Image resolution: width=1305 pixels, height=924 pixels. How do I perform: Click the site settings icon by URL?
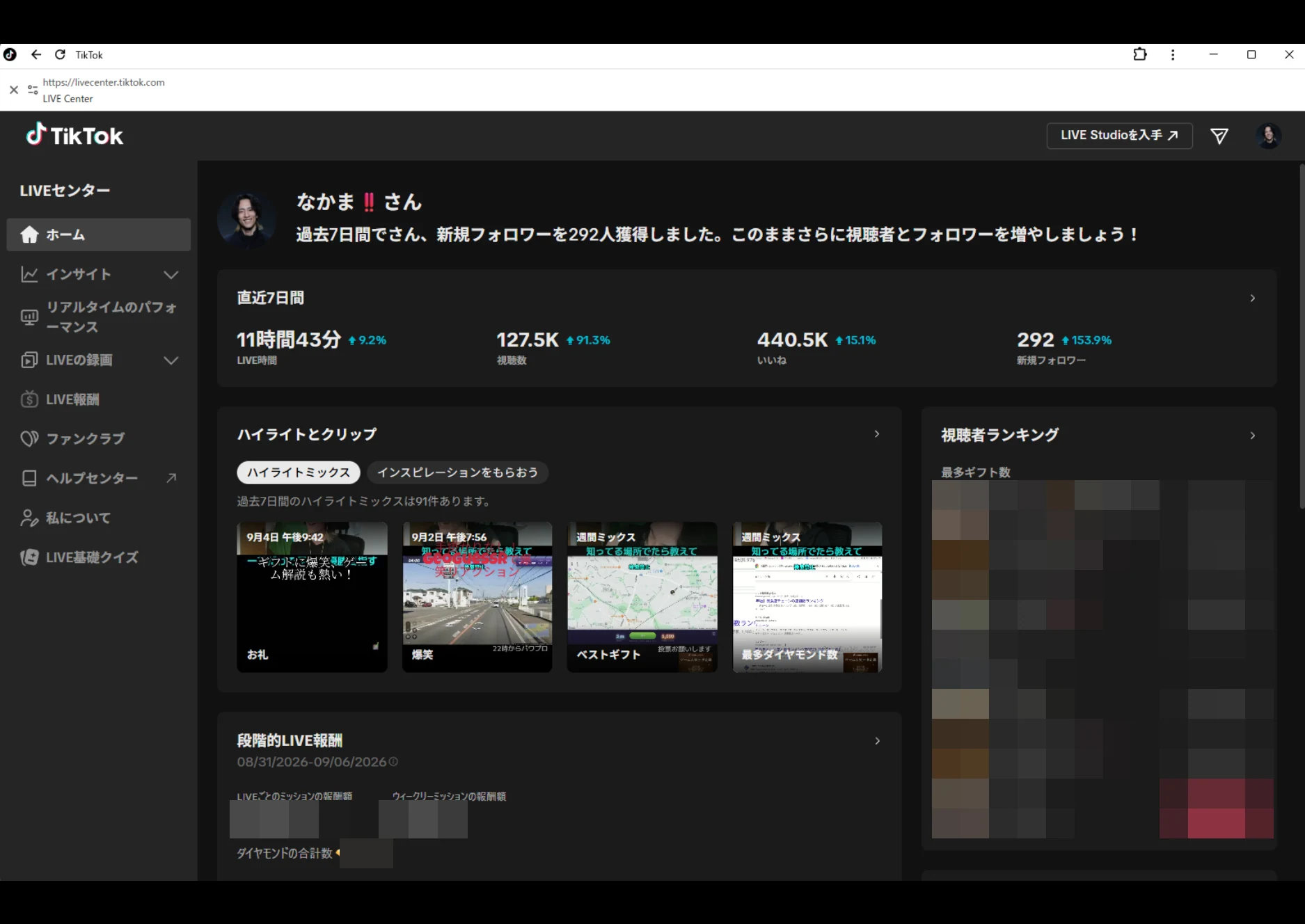pyautogui.click(x=32, y=90)
